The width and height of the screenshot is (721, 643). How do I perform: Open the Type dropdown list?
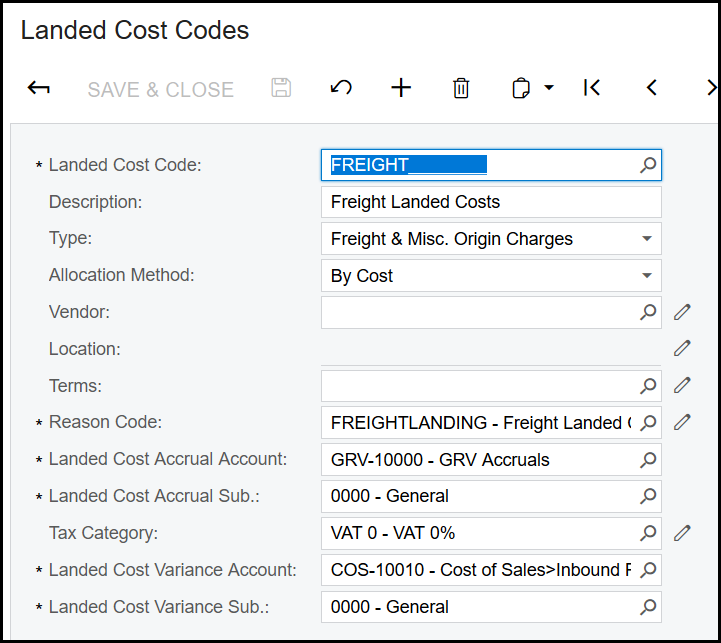pyautogui.click(x=647, y=239)
